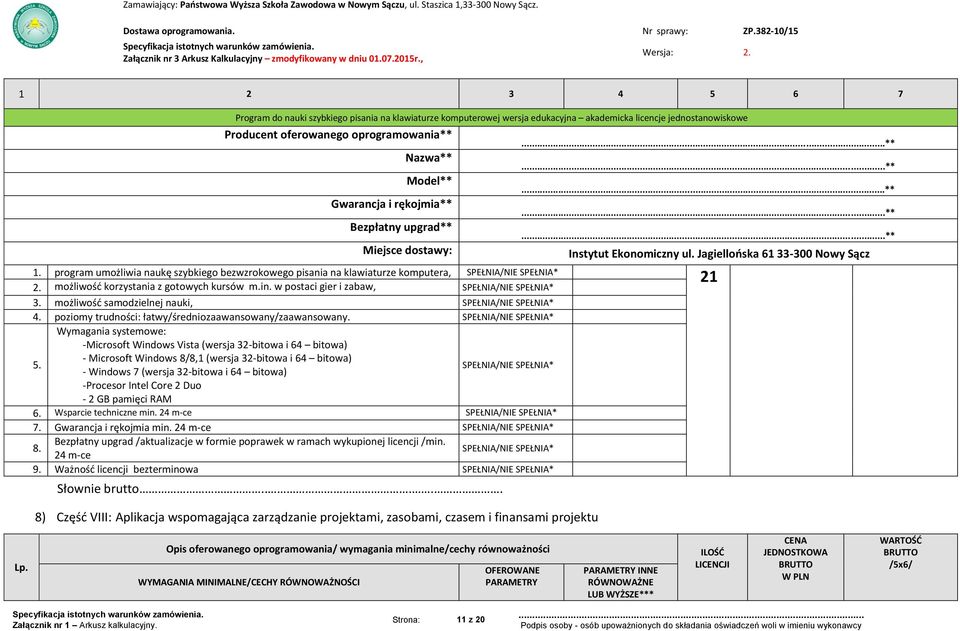Click footer 'Załącznik nr 1 – Arkusz kalkulacyjny.'
The width and height of the screenshot is (960, 631).
pyautogui.click(x=84, y=625)
